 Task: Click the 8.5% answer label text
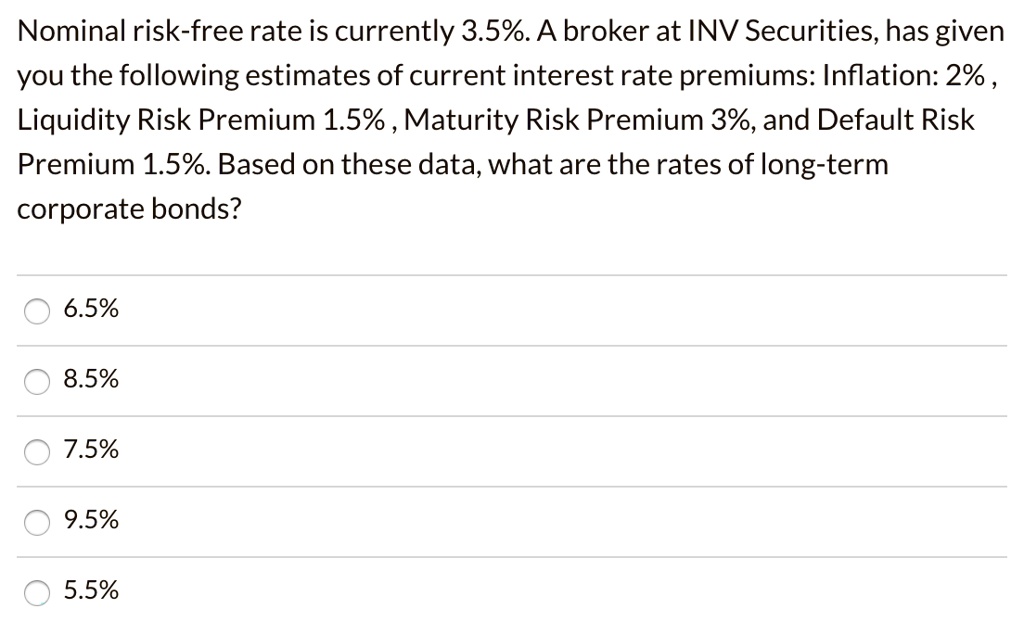click(x=91, y=379)
